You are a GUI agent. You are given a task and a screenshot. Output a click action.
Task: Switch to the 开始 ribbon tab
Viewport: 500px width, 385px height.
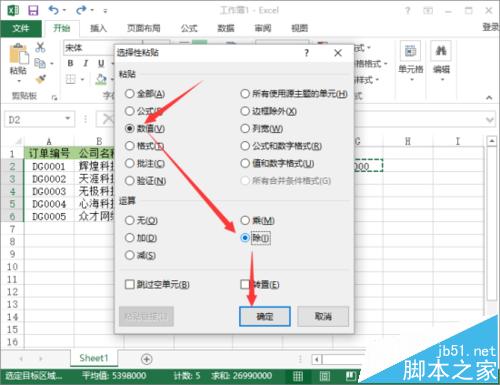click(x=62, y=28)
